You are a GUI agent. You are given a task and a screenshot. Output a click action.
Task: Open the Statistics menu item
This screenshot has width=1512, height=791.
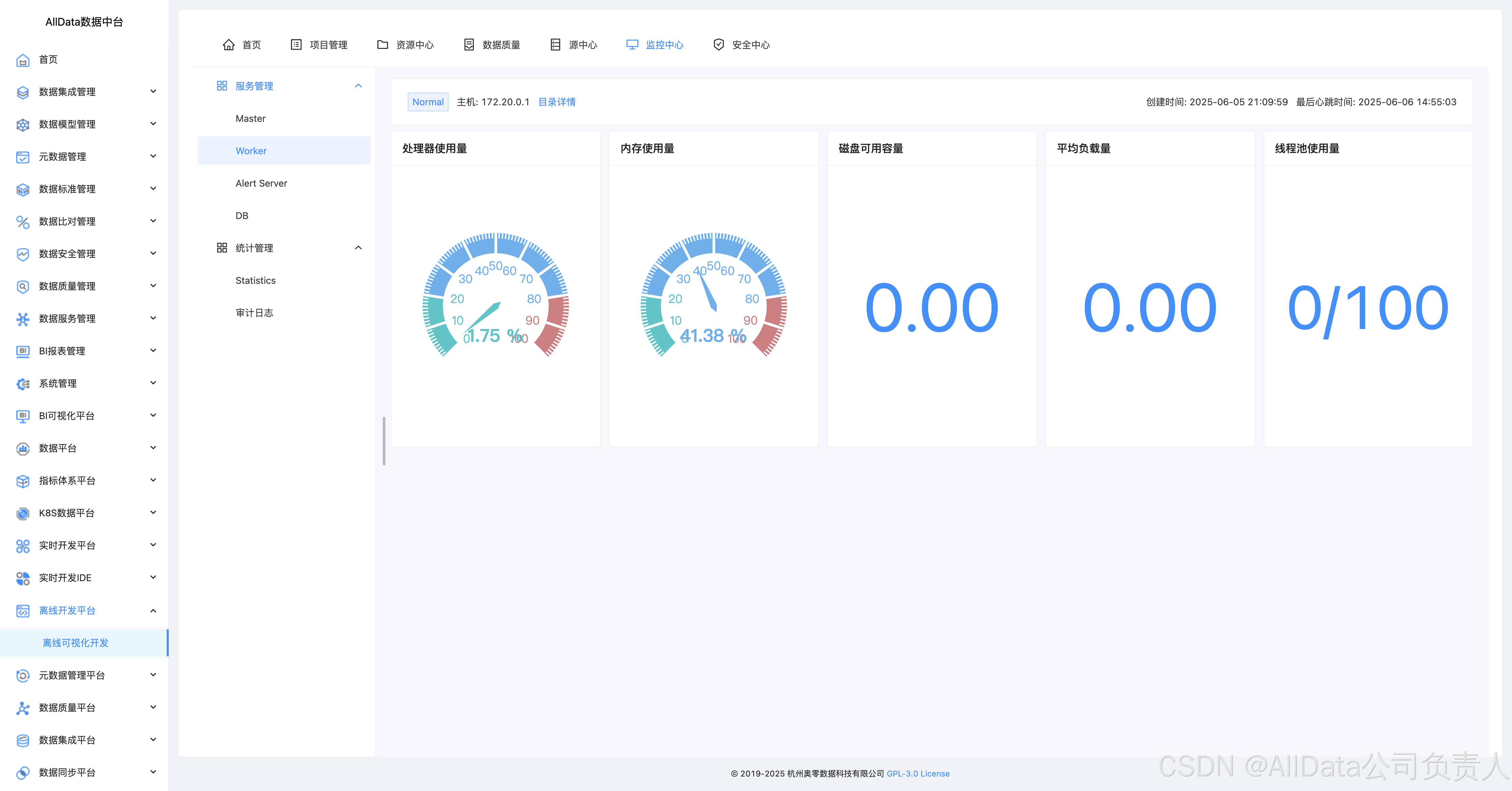click(284, 280)
